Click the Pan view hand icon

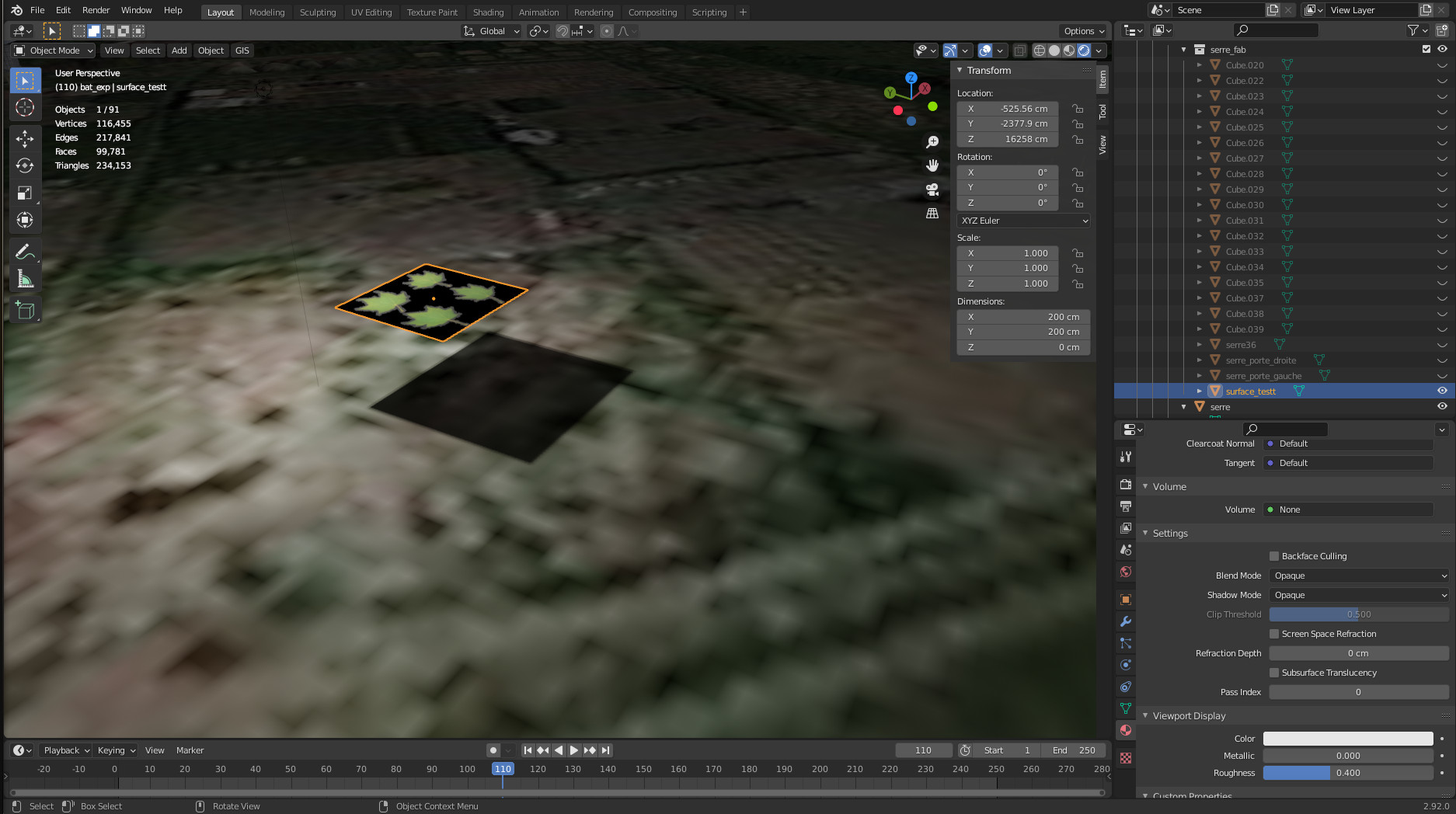(932, 165)
